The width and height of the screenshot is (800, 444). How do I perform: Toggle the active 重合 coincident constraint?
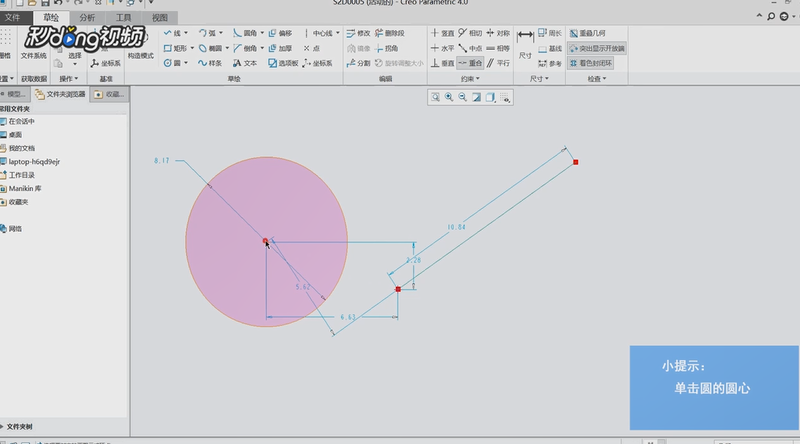pyautogui.click(x=470, y=63)
